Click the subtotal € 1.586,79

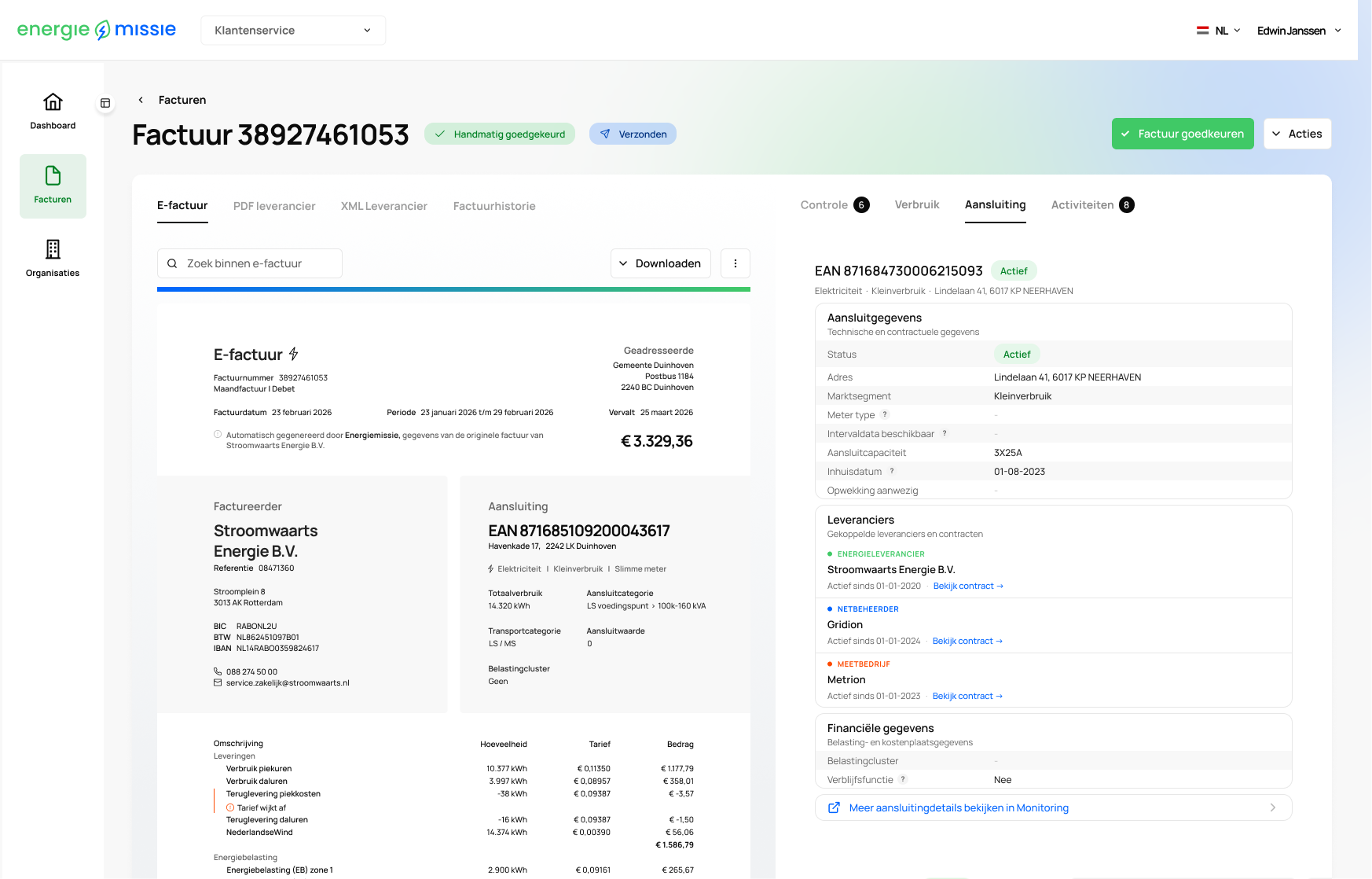pyautogui.click(x=674, y=844)
